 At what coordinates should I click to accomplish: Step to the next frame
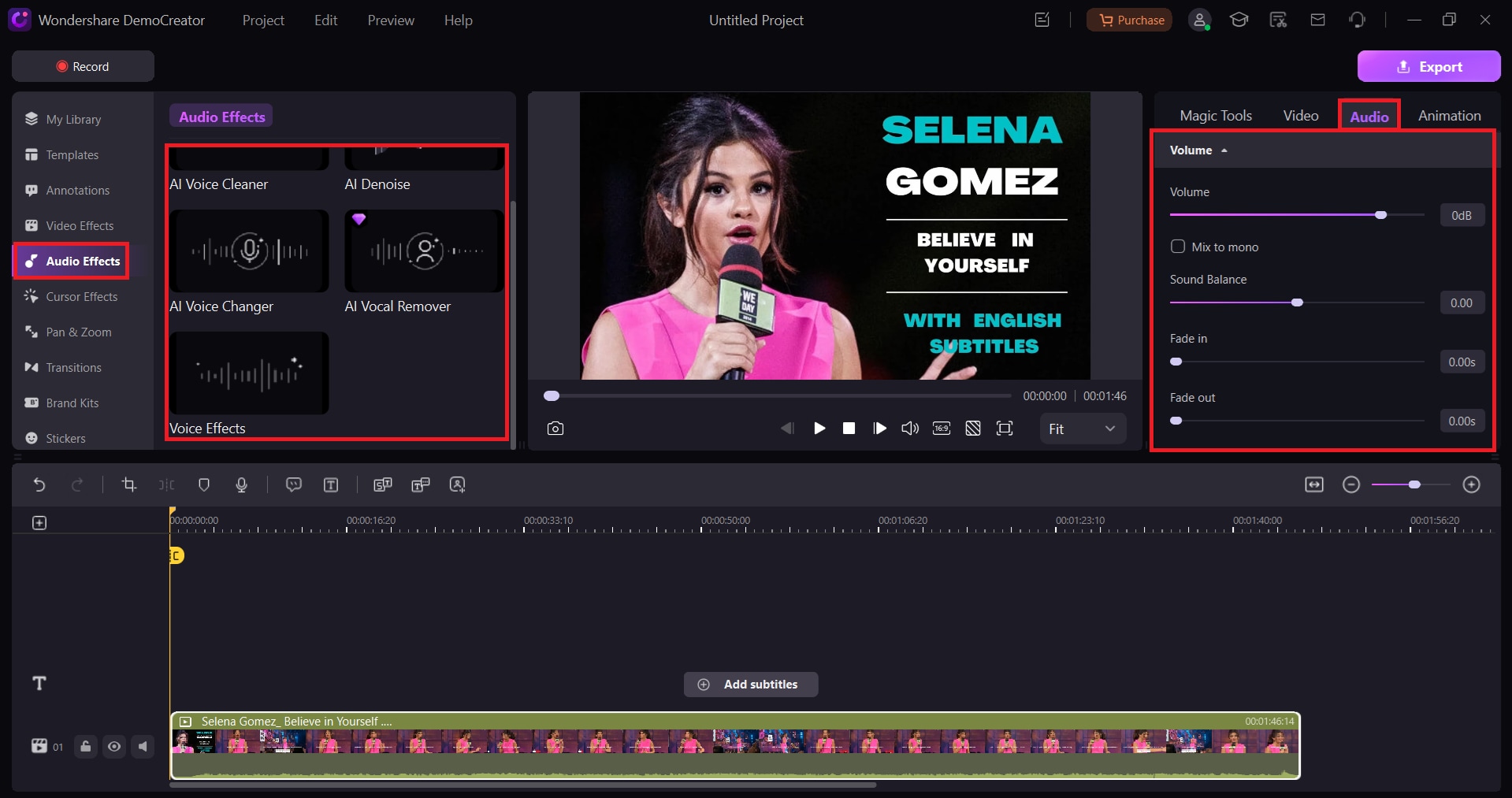pos(879,429)
